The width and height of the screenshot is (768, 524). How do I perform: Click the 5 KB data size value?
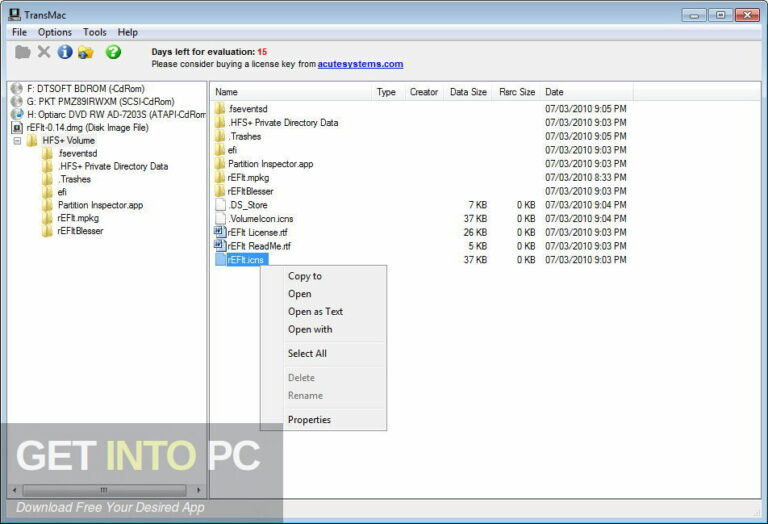[x=478, y=246]
